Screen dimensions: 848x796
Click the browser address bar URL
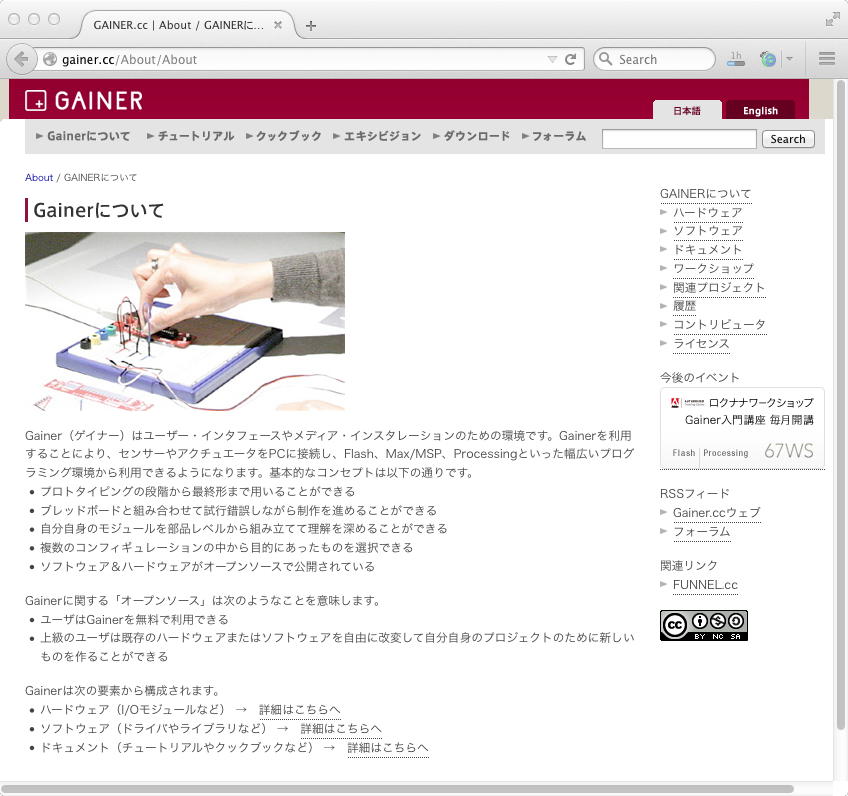coord(129,59)
